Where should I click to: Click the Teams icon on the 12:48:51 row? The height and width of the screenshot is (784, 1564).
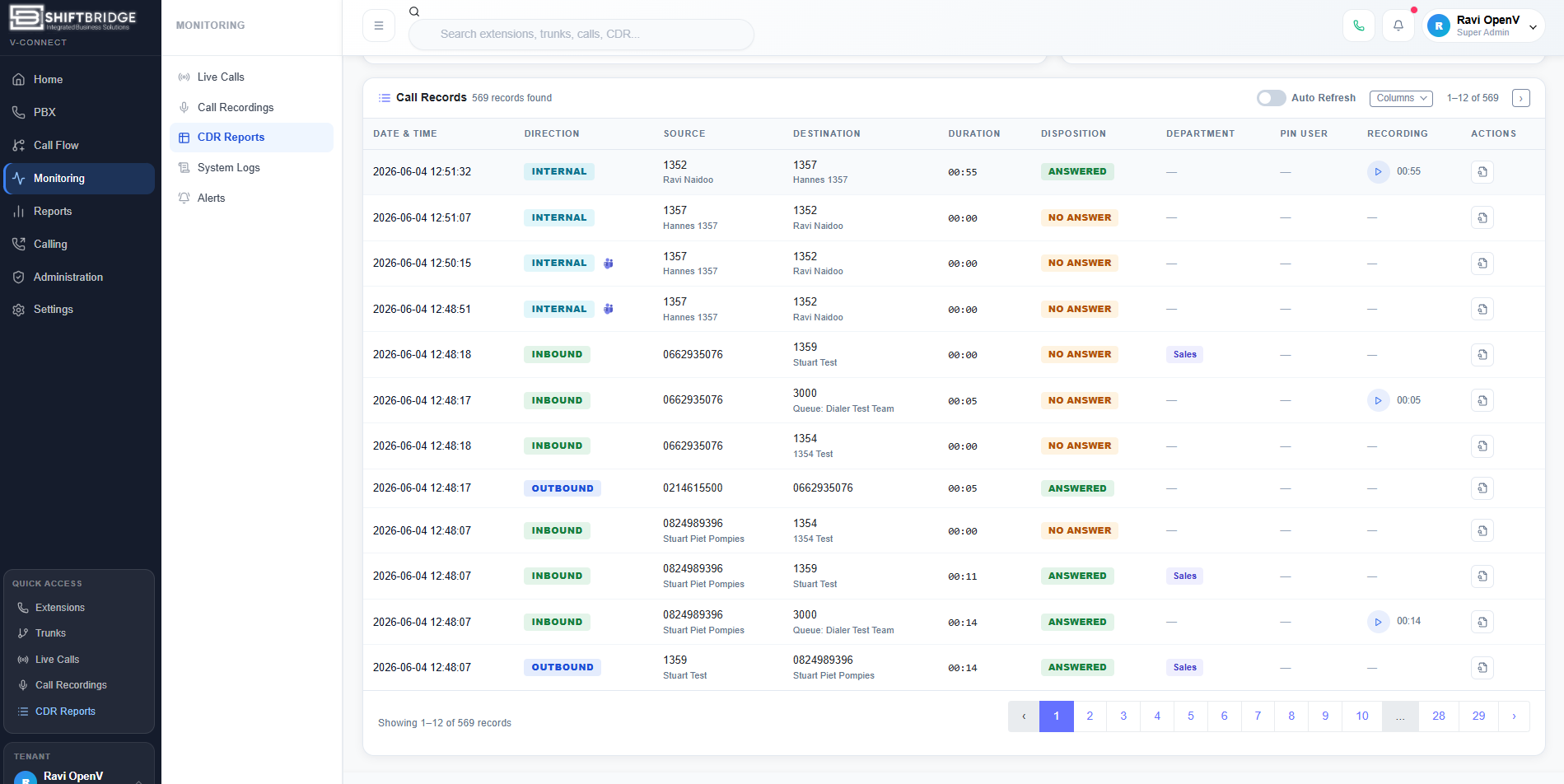click(x=609, y=309)
